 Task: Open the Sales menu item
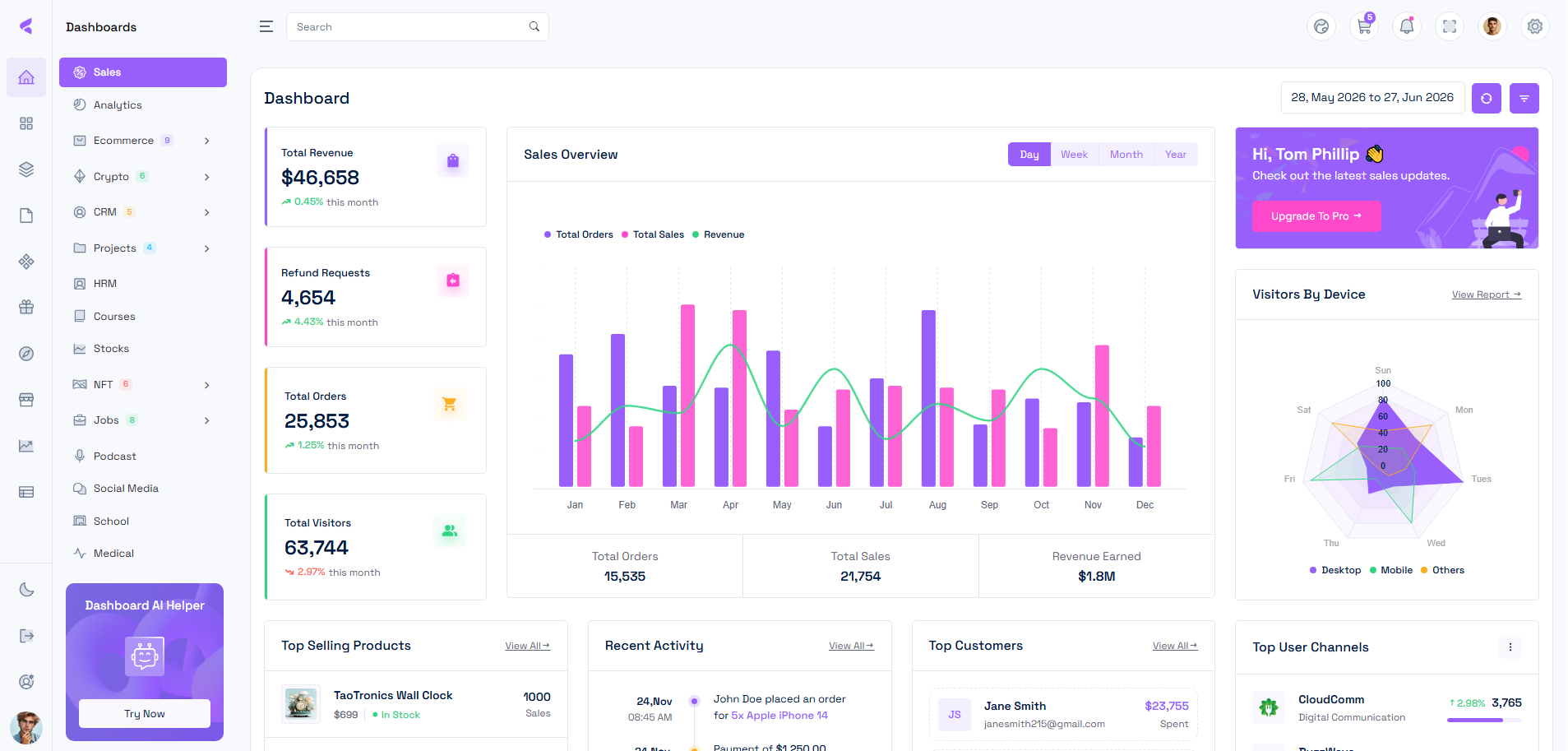tap(143, 72)
